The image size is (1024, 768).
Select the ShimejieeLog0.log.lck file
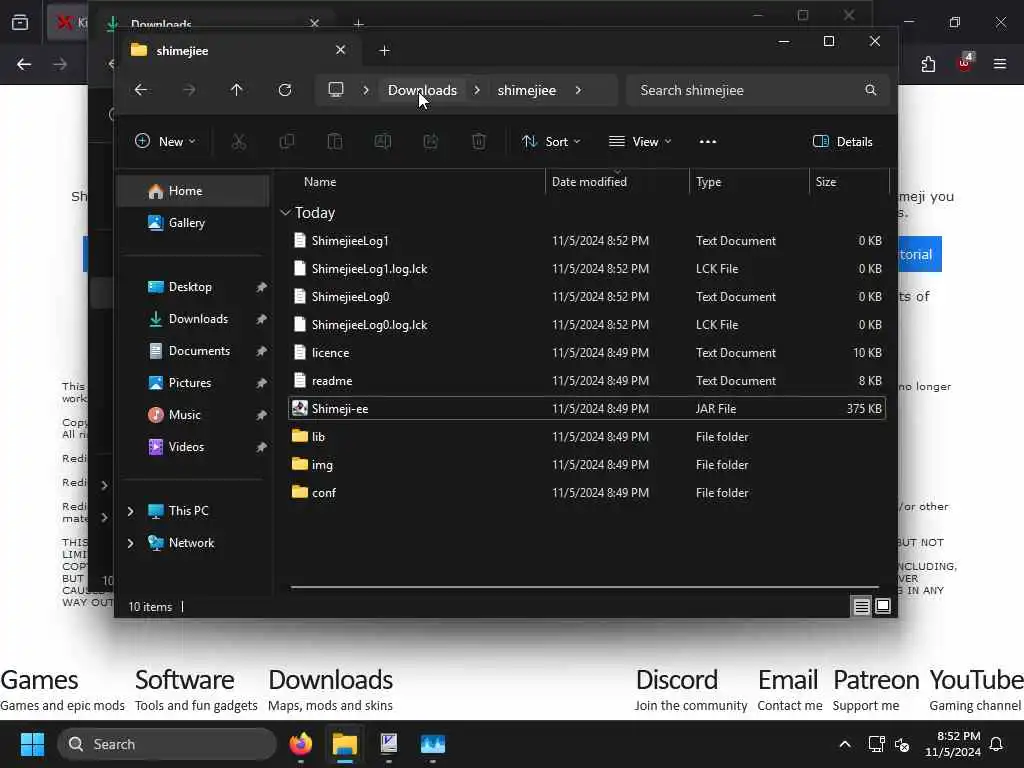click(x=586, y=325)
